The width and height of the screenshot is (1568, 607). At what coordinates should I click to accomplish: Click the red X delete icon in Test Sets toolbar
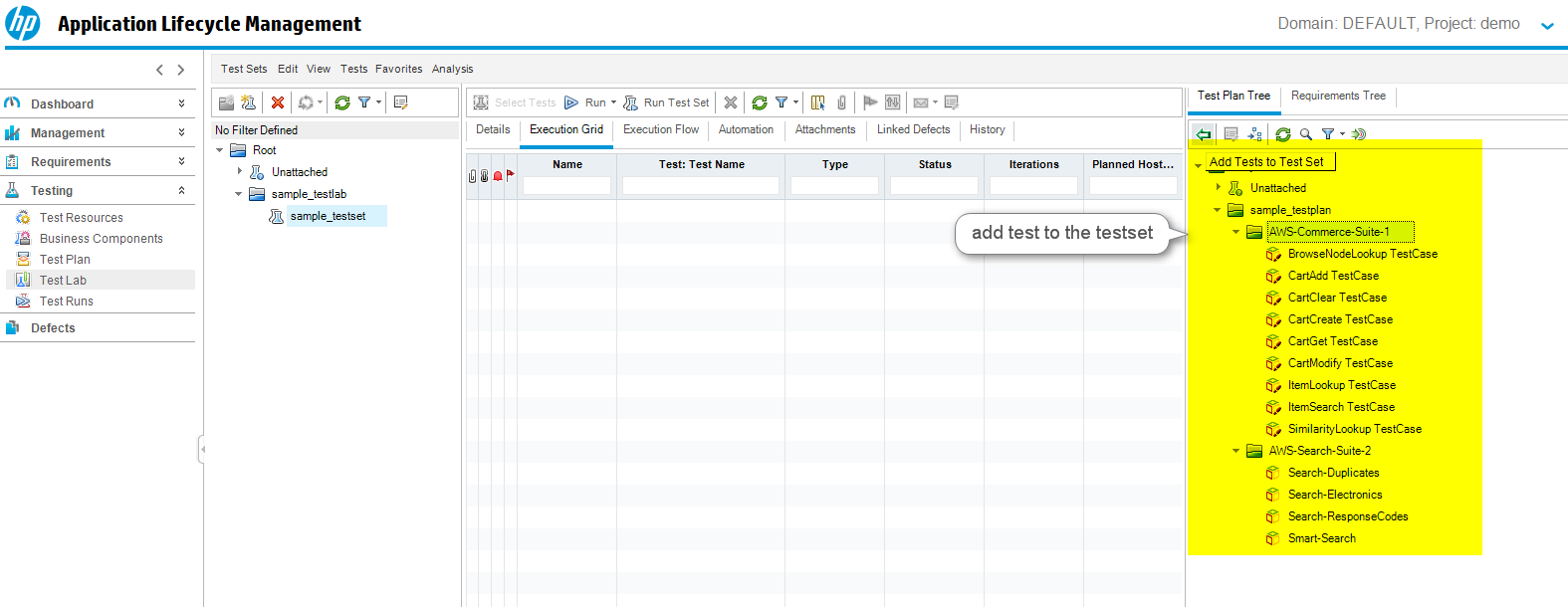coord(278,102)
